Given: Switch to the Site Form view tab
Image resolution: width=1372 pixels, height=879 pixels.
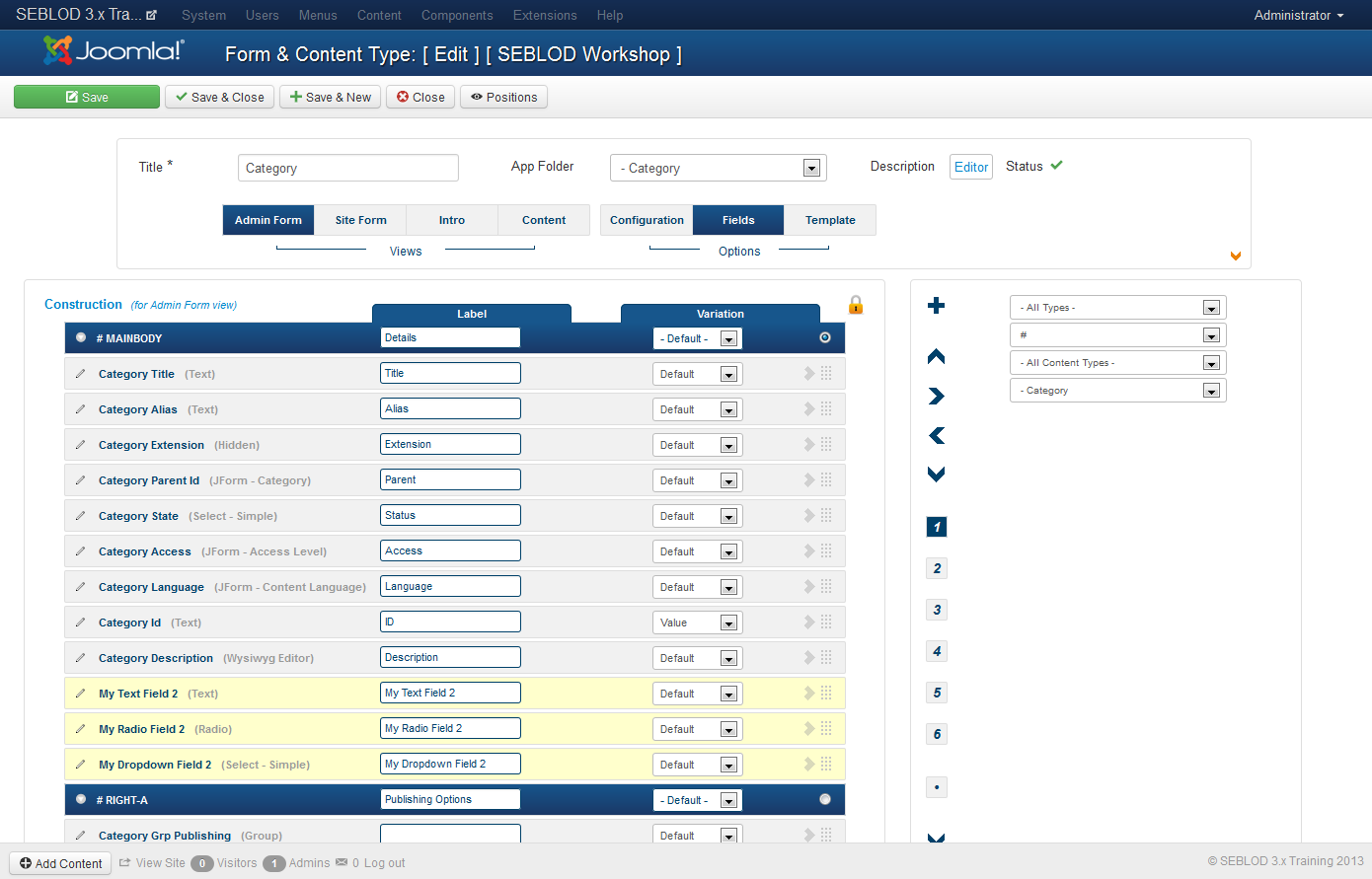Looking at the screenshot, I should point(360,220).
